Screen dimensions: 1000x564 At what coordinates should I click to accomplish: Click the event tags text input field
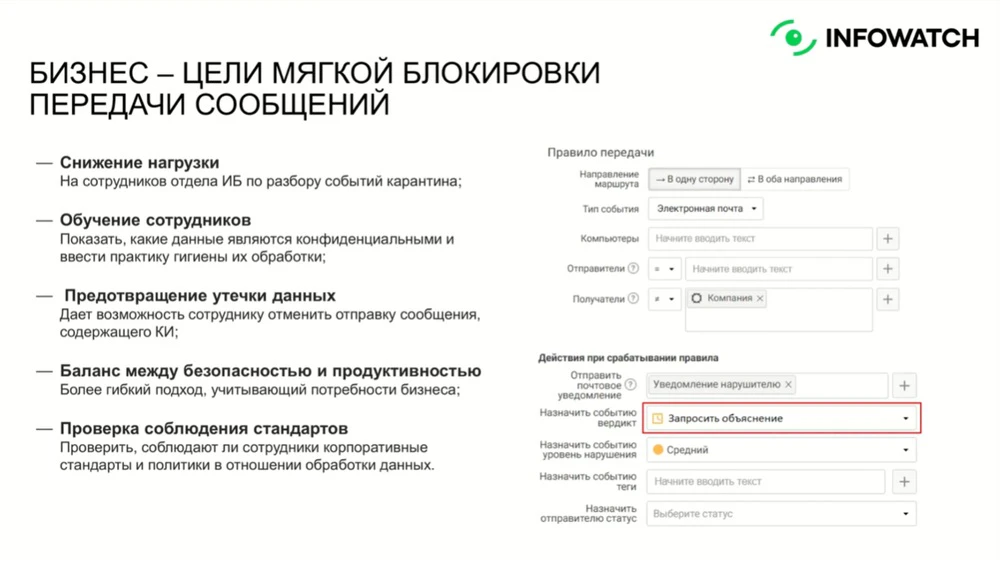[x=766, y=482]
